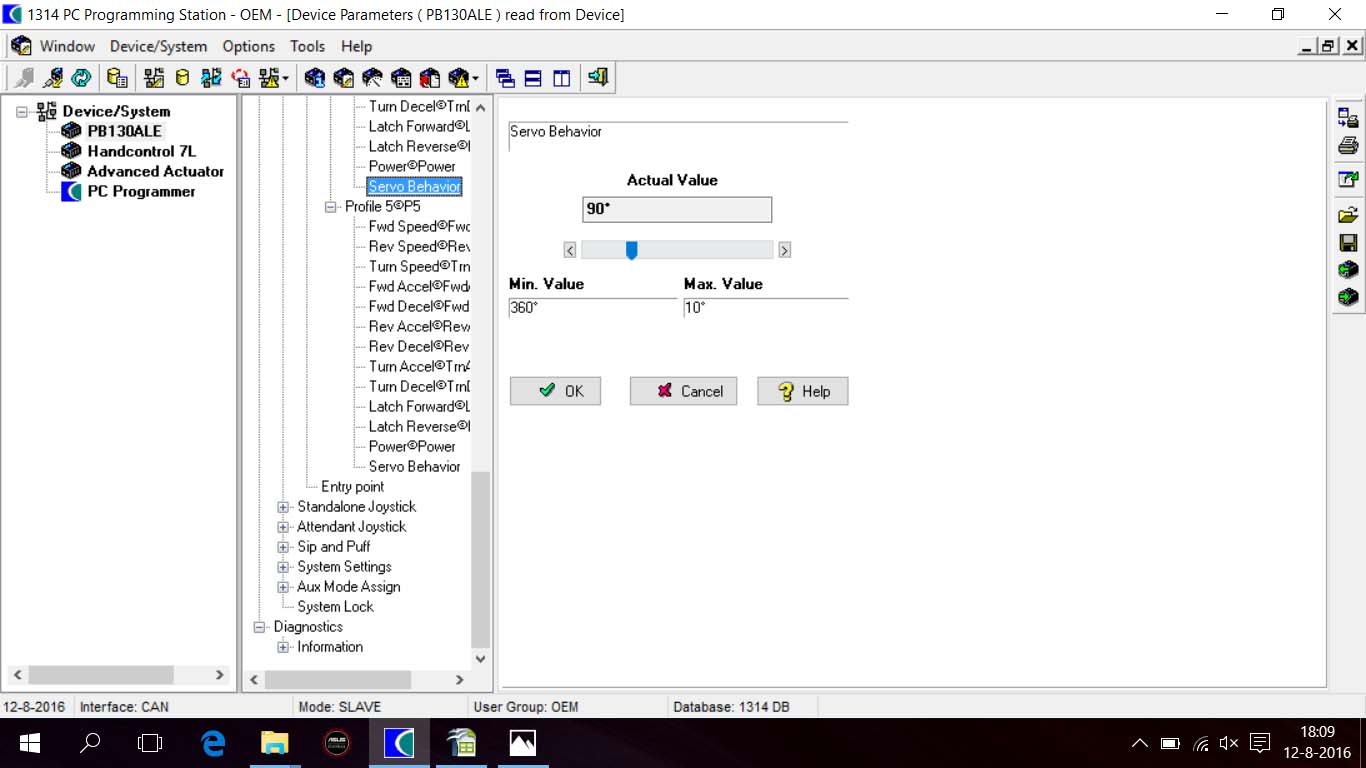Click the PB130ALE device icon in tree

click(71, 131)
